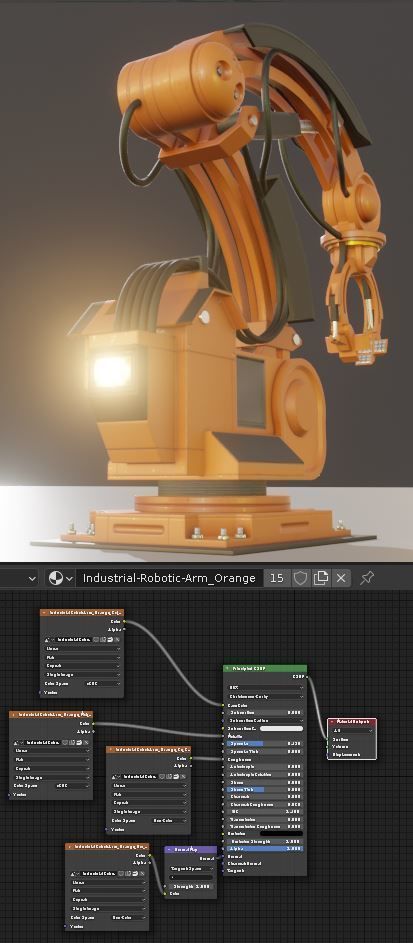Click the Transmission slider in Principled BSDF
Image resolution: width=413 pixels, height=943 pixels.
265,819
